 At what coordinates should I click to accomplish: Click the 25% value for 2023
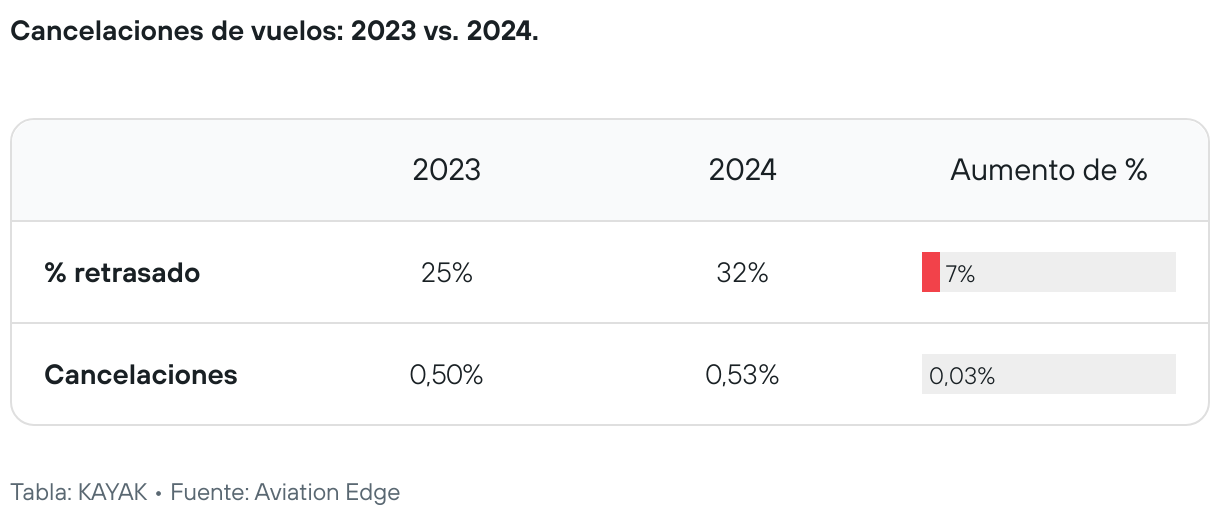click(446, 273)
